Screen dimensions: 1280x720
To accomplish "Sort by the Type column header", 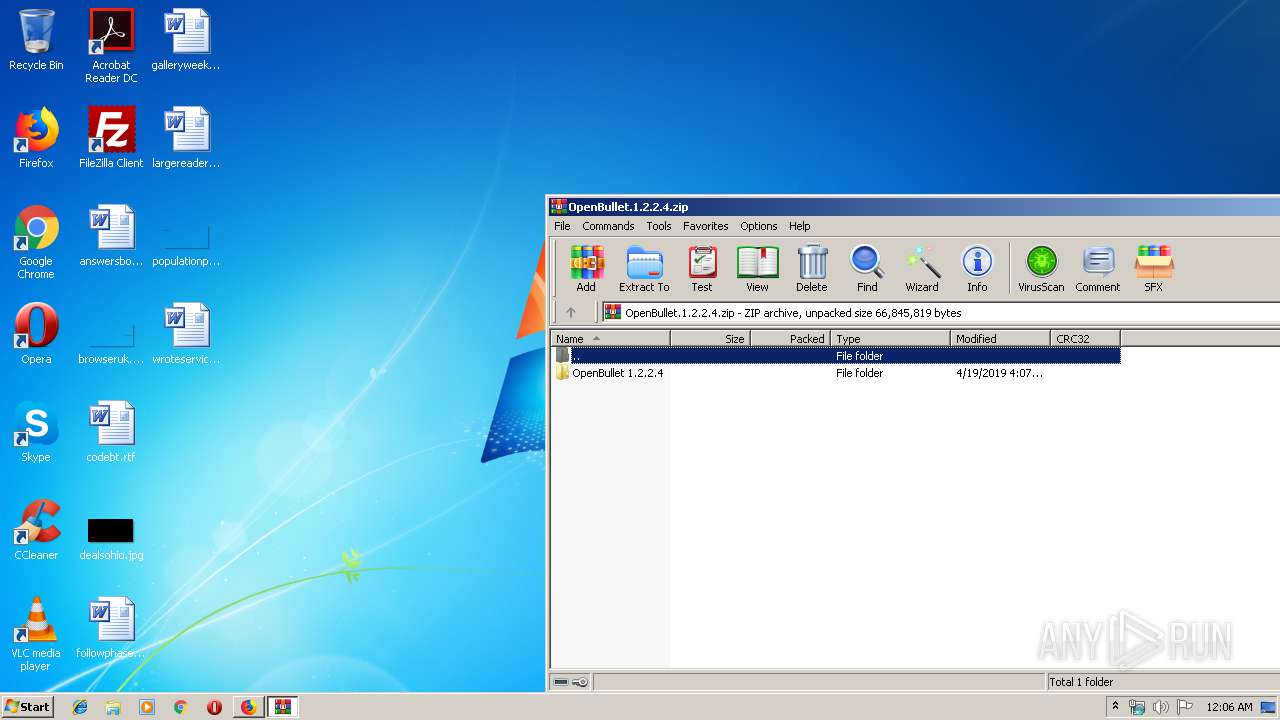I will [890, 339].
